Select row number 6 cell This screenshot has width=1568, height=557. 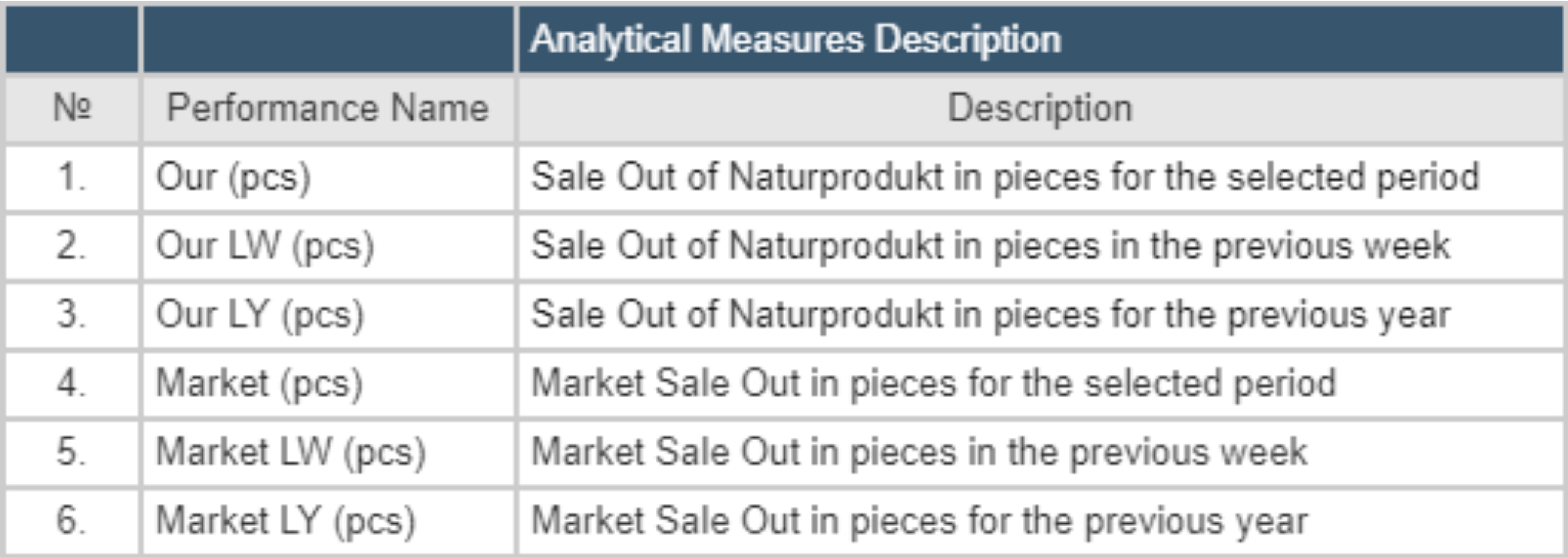coord(73,521)
